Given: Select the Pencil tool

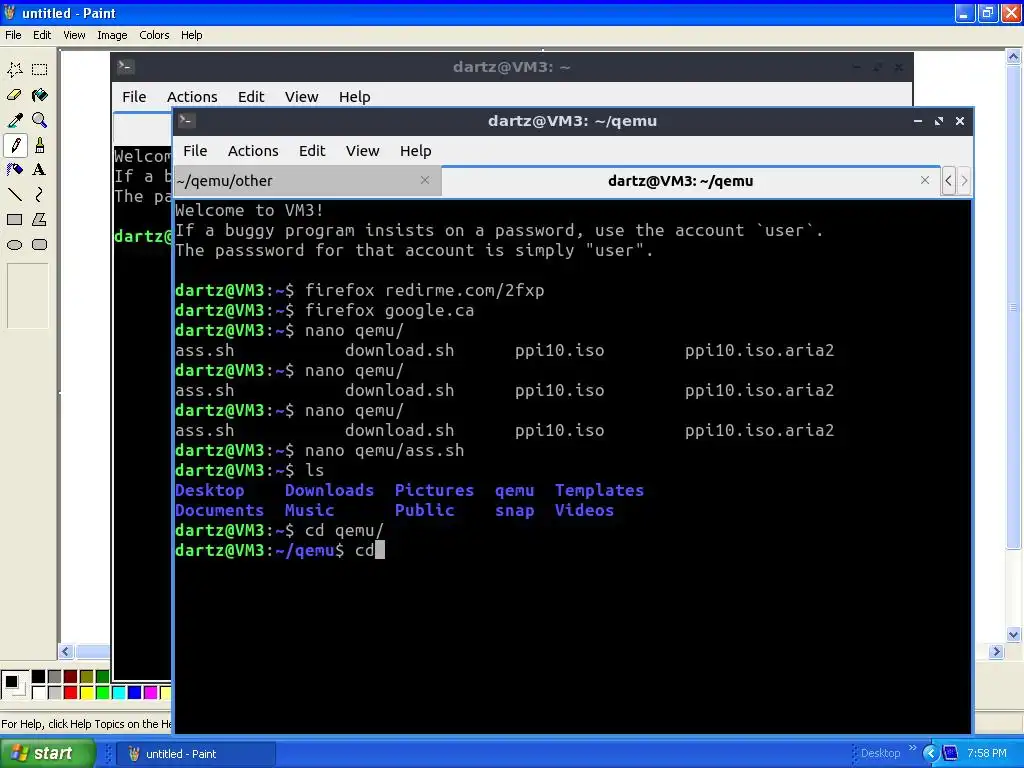Looking at the screenshot, I should 15,145.
